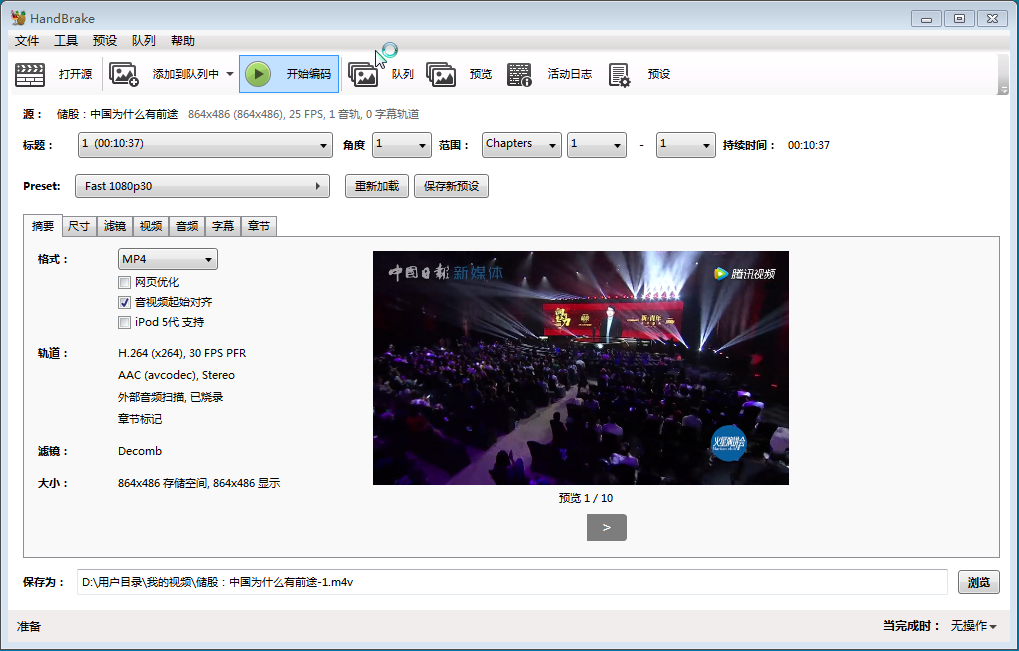Open the Queue icon in toolbar
Screen dimensions: 1019x651
click(x=362, y=74)
